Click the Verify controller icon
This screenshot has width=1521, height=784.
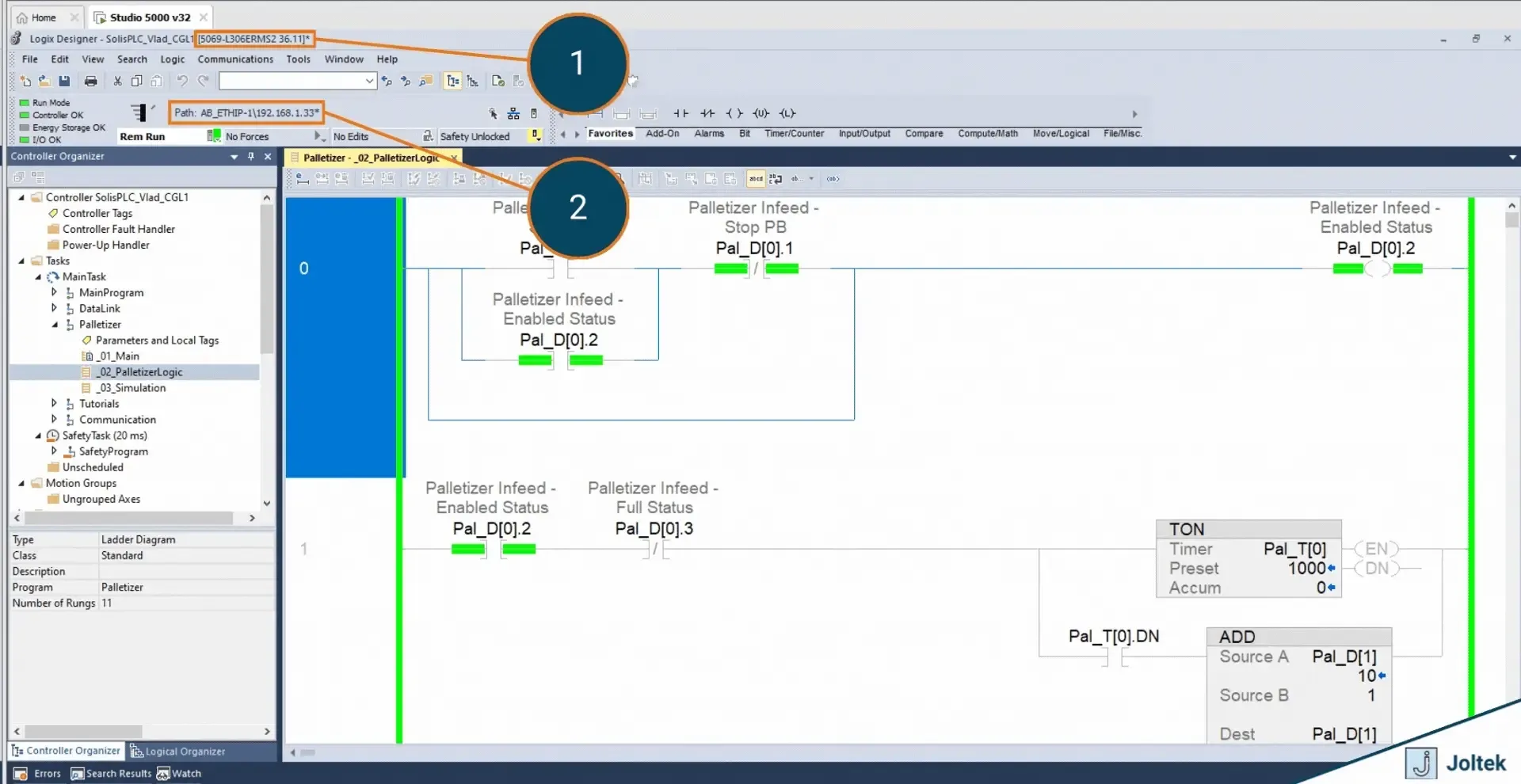coord(498,81)
